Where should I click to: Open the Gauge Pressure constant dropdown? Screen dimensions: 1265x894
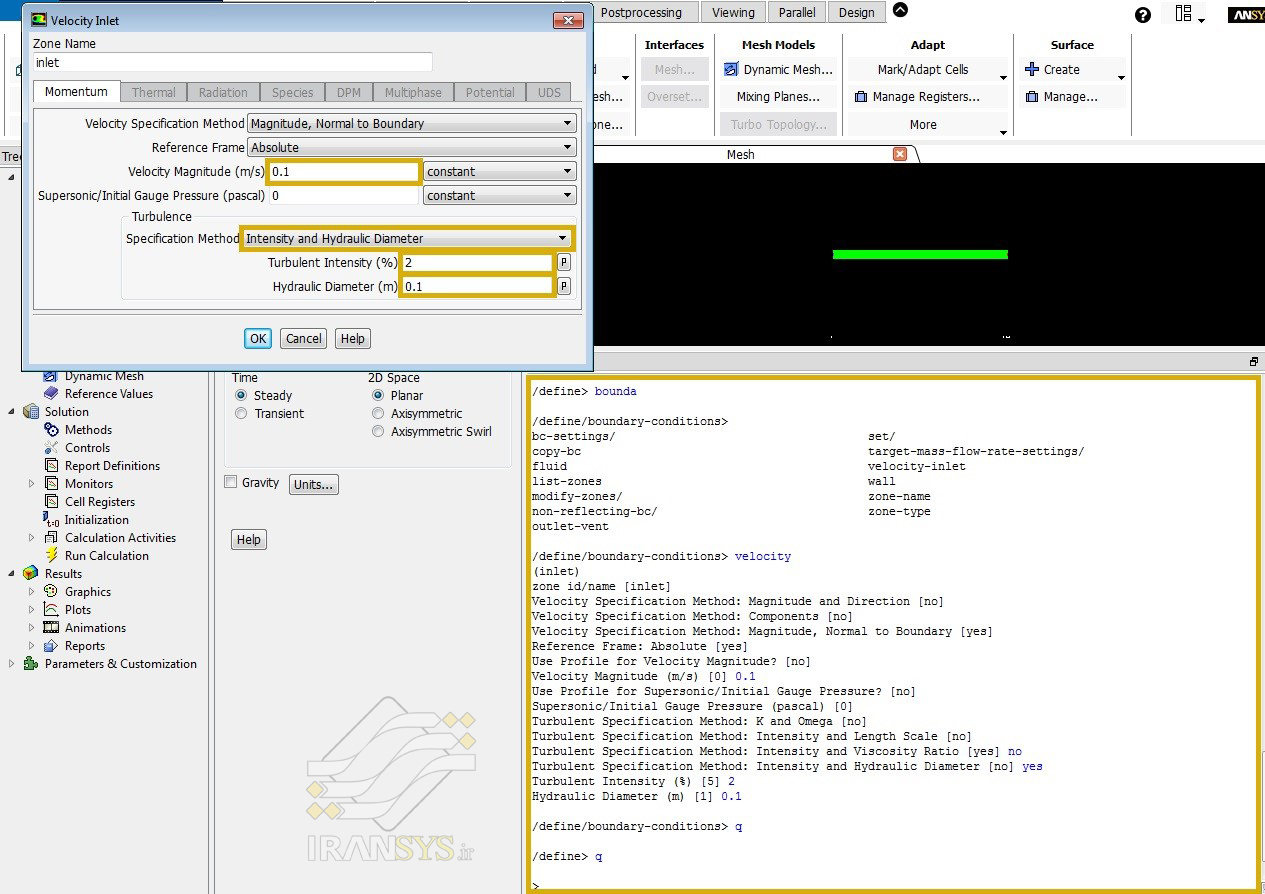(x=500, y=196)
